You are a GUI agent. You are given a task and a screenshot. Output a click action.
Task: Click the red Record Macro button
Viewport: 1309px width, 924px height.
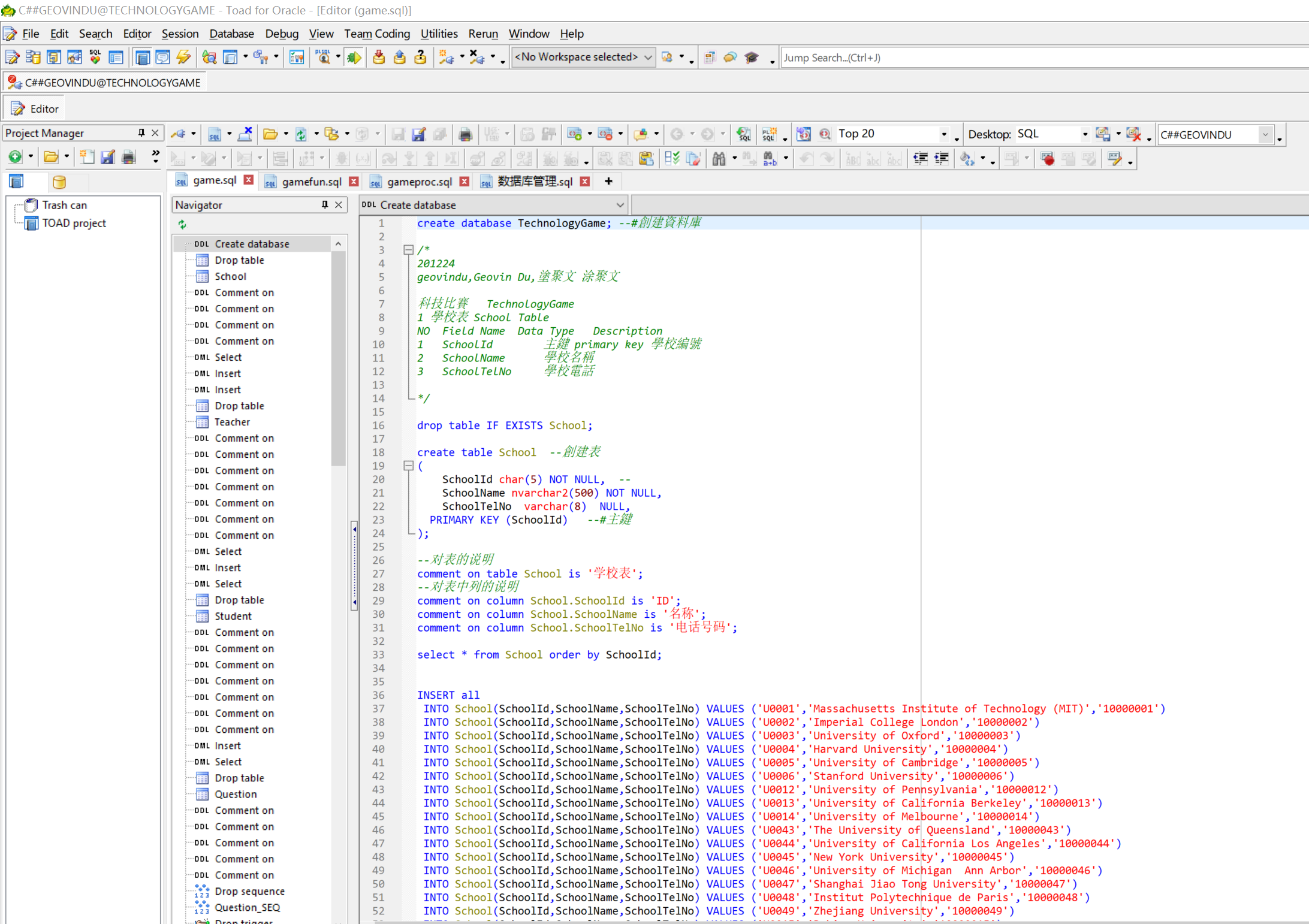tap(1048, 159)
